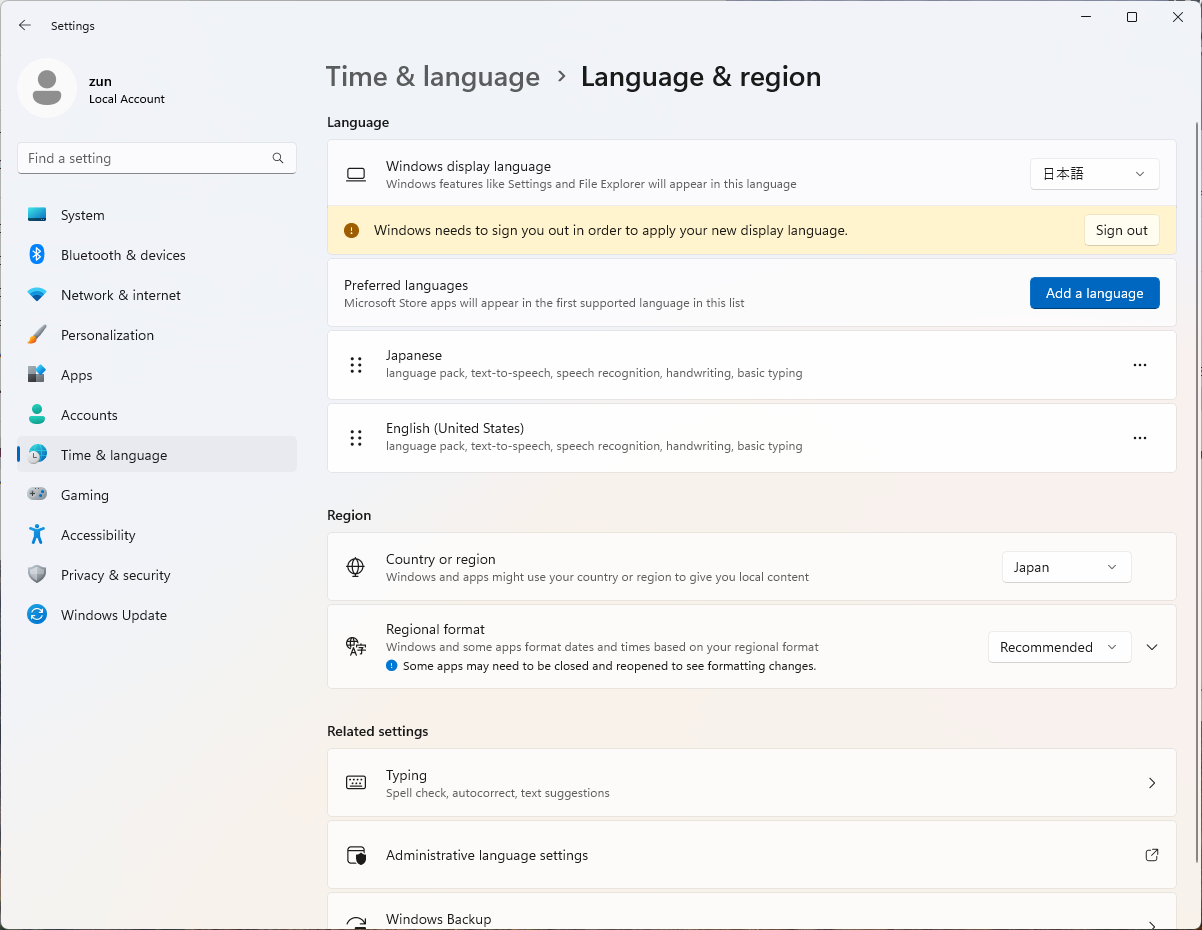
Task: Click the Typing keyboard icon
Action: click(x=356, y=783)
